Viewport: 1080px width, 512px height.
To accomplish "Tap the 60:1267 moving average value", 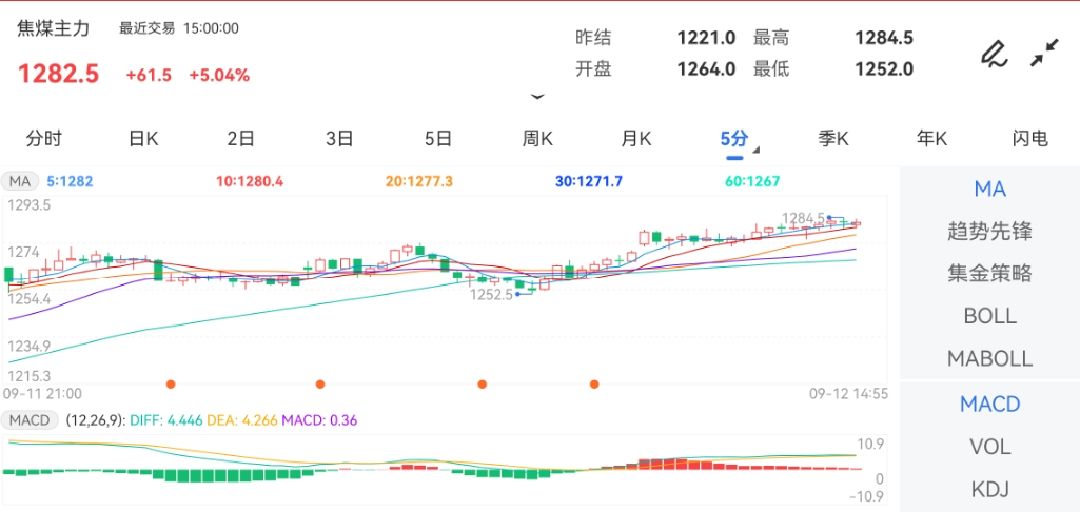I will 752,182.
